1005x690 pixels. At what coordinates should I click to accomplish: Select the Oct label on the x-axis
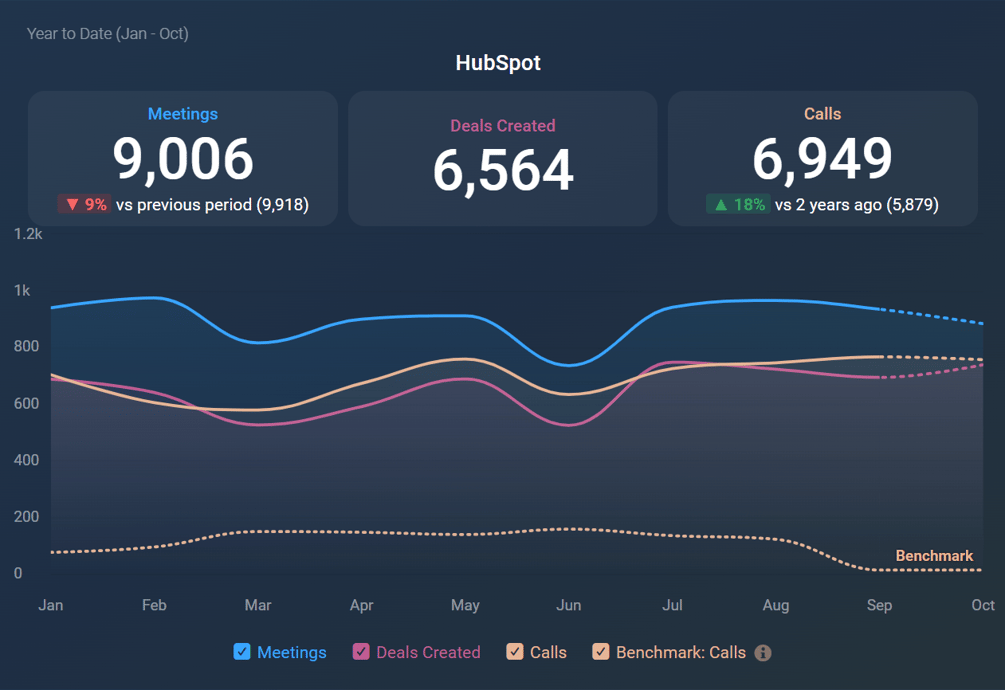(x=983, y=605)
